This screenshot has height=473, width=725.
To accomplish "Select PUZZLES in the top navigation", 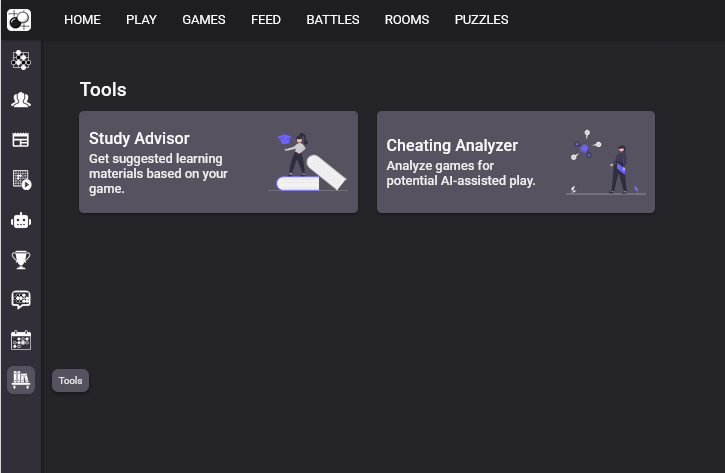I will click(x=481, y=20).
